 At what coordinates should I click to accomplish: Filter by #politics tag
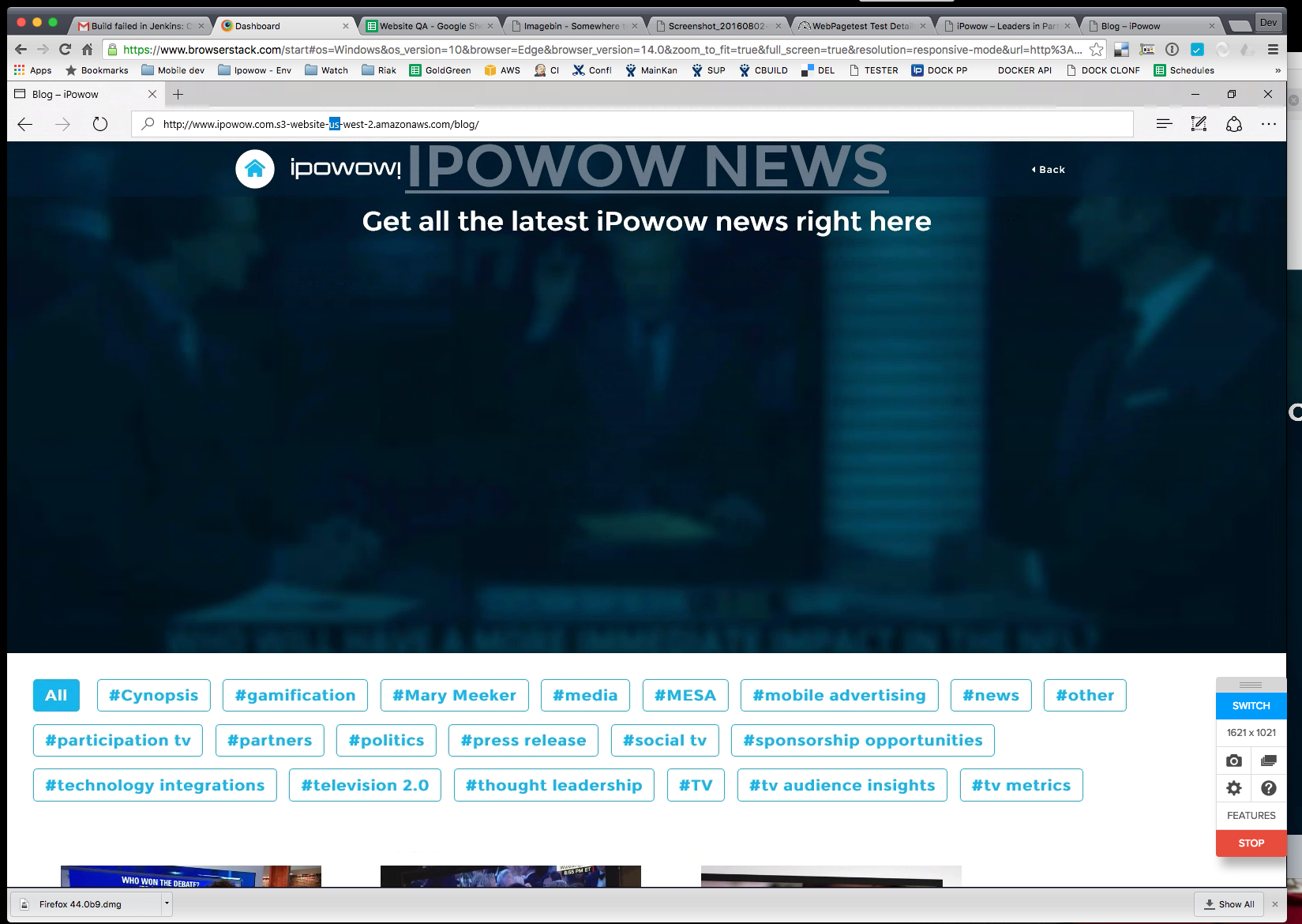point(386,741)
